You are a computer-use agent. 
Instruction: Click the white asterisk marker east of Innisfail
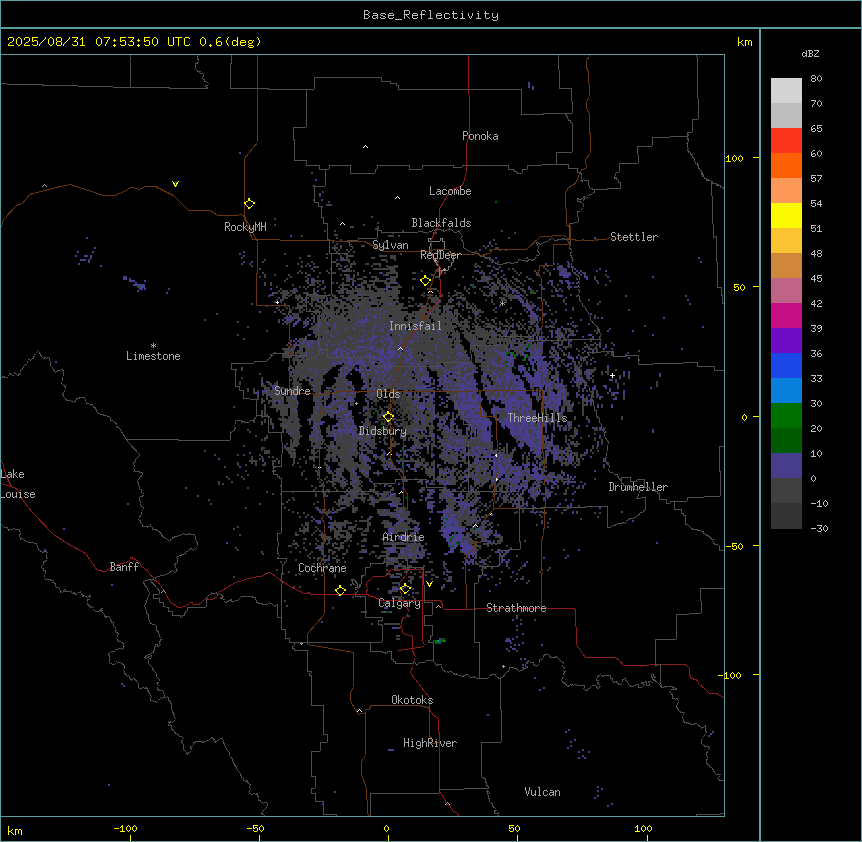coord(502,303)
